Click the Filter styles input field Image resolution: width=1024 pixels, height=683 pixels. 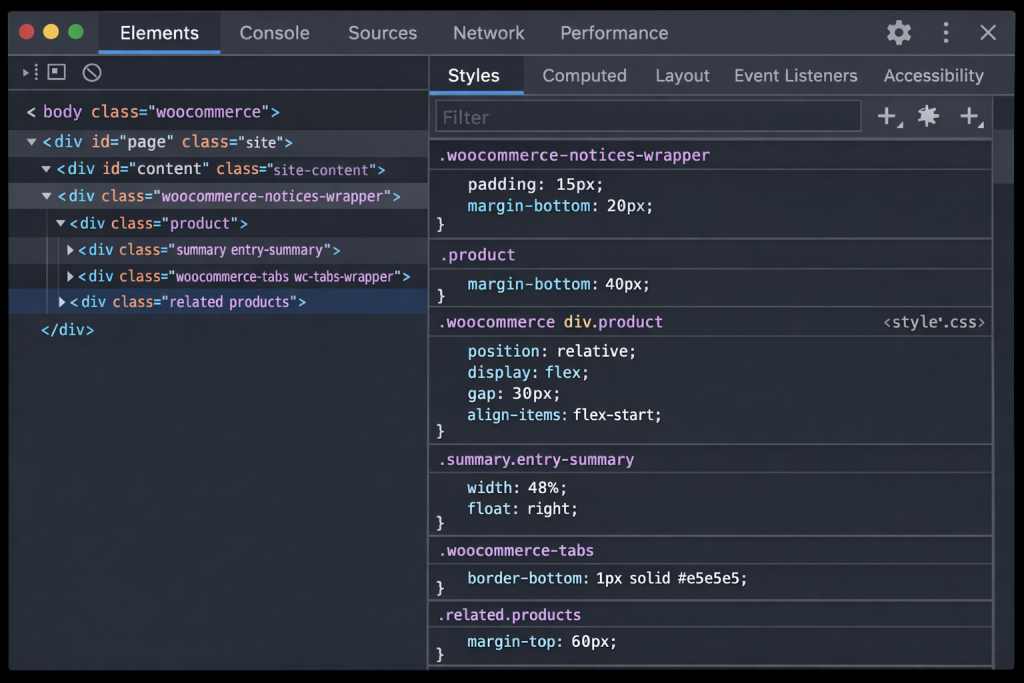[x=648, y=117]
